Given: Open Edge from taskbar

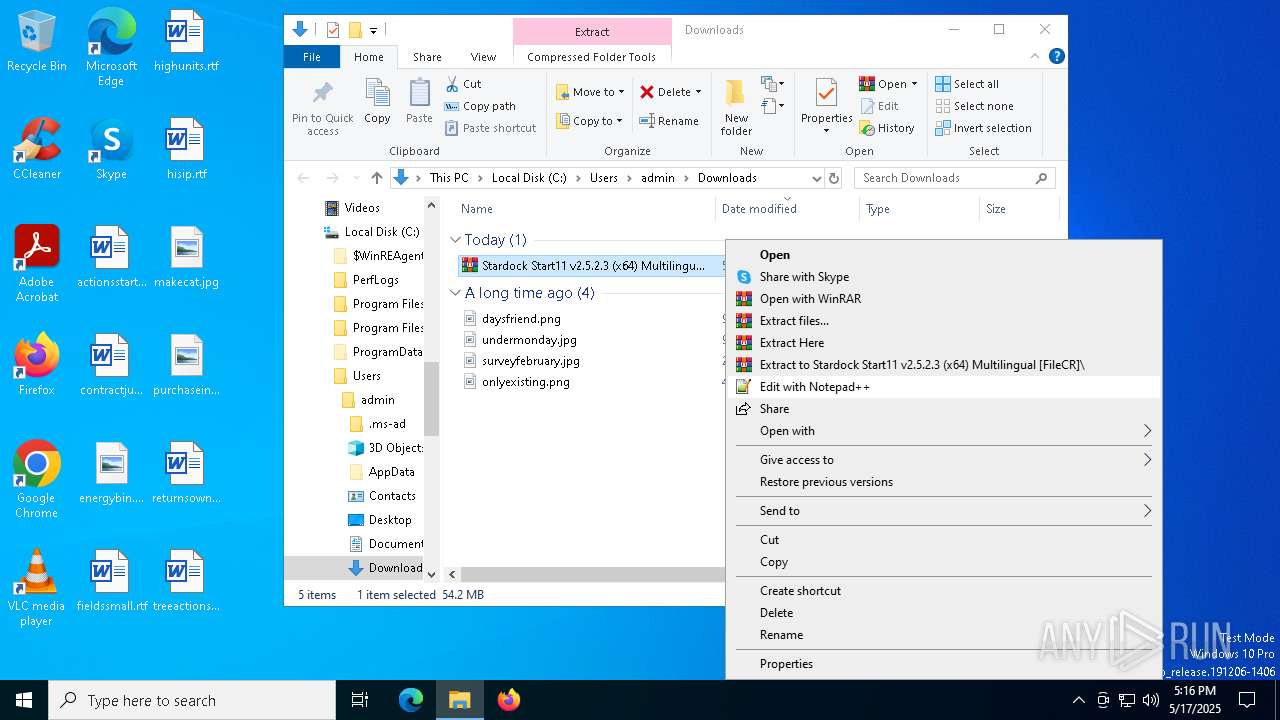Looking at the screenshot, I should (411, 700).
